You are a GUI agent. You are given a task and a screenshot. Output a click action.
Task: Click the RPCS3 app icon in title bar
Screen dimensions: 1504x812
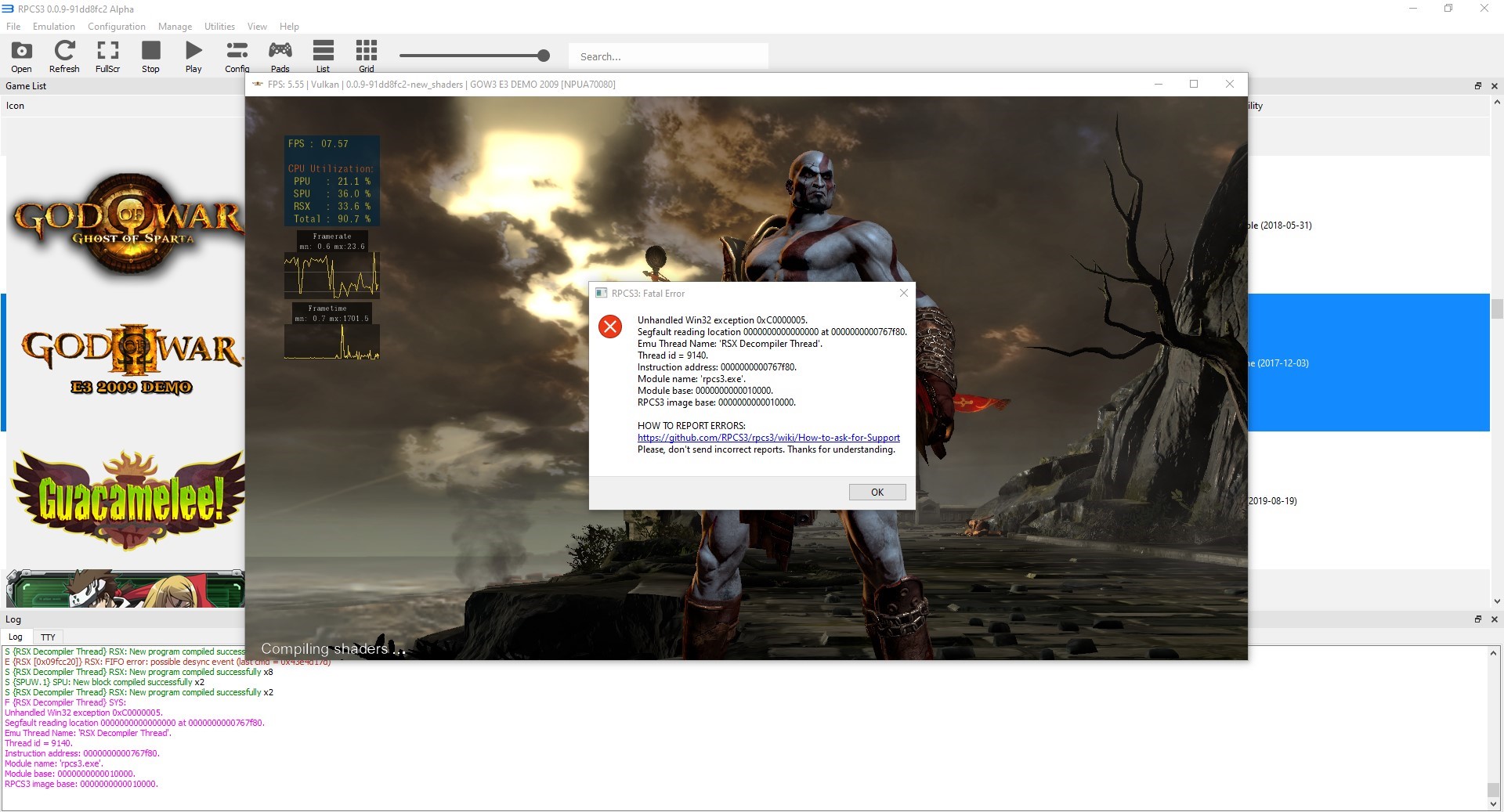tap(8, 9)
